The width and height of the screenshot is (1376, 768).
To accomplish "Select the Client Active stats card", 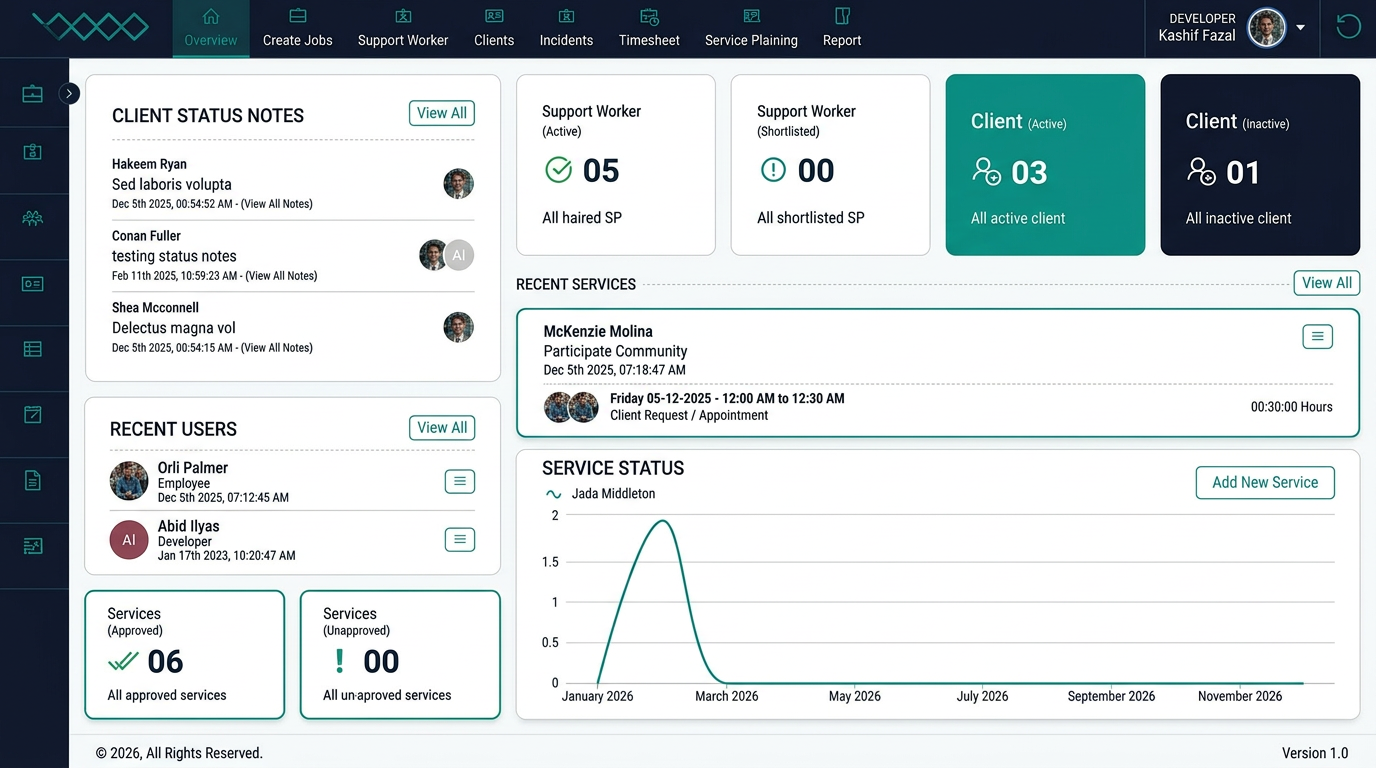I will coord(1045,165).
